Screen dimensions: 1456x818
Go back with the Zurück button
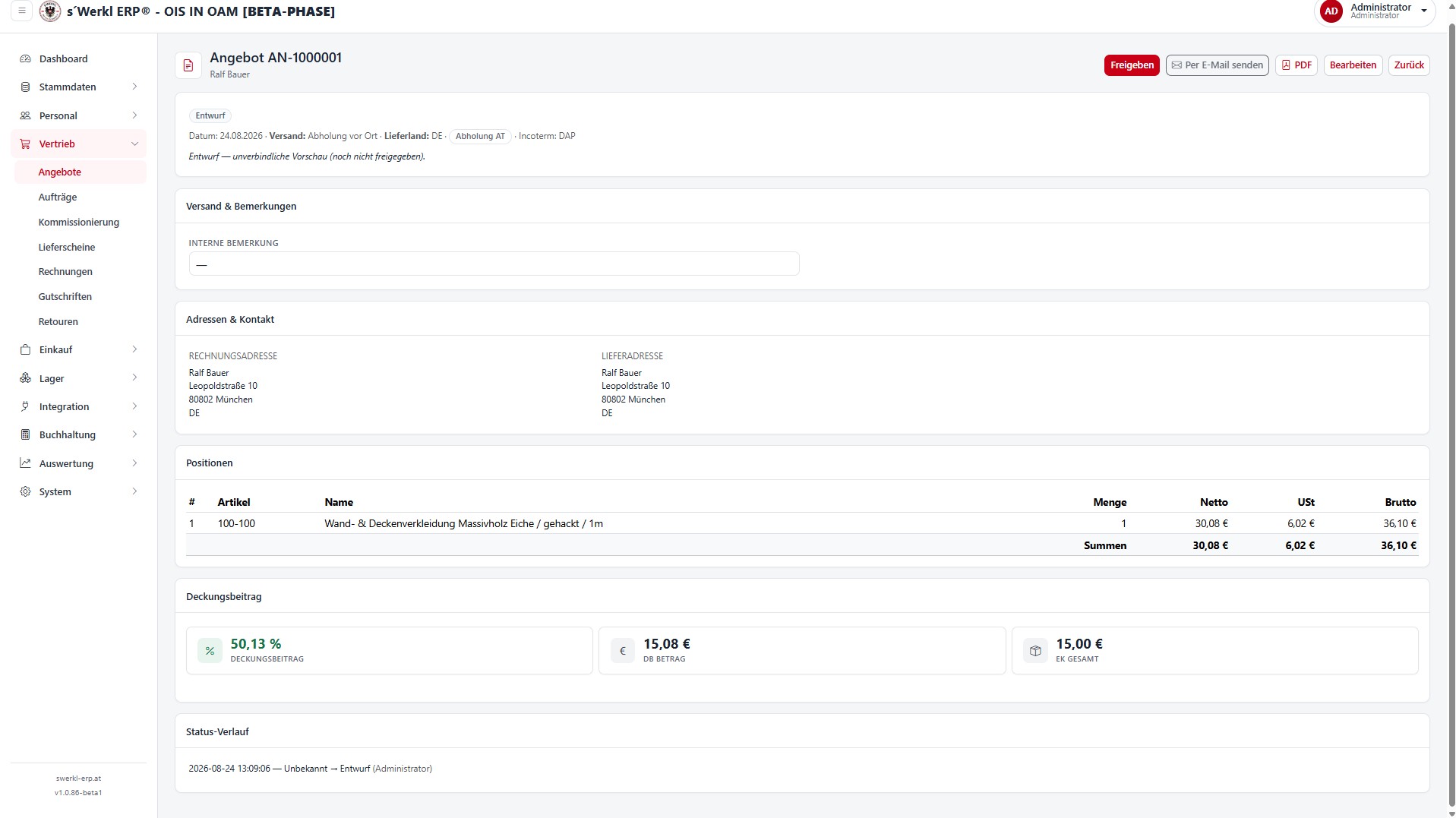[x=1409, y=65]
